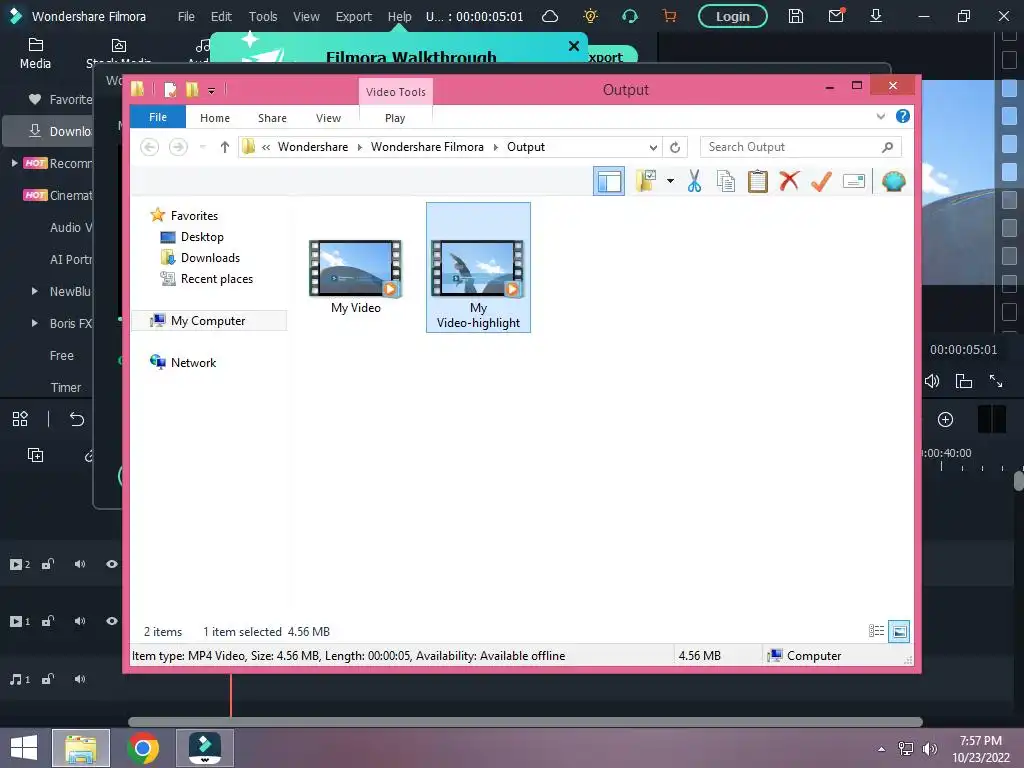Click the rename icon in Explorer toolbar

[854, 181]
